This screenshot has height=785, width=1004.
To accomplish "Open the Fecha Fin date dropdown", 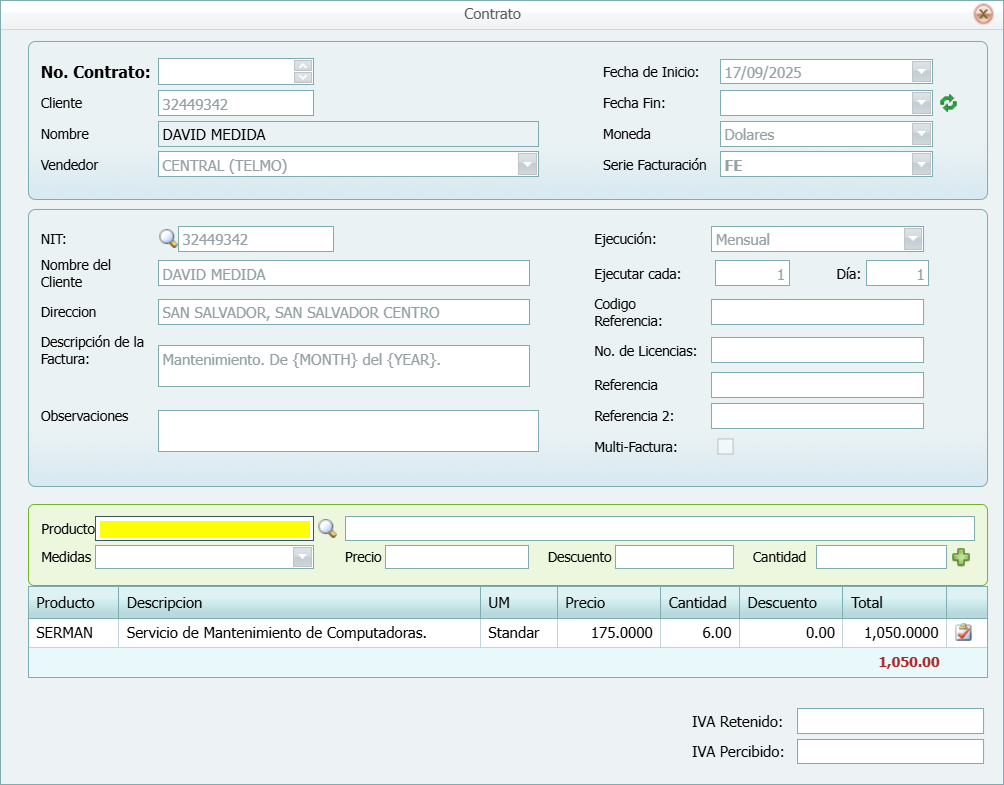I will click(921, 103).
